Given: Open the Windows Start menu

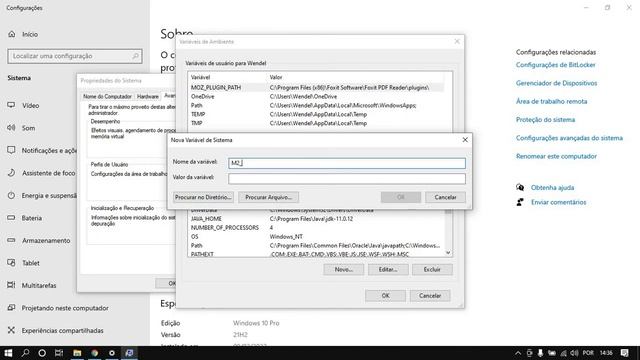Looking at the screenshot, I should coord(8,353).
